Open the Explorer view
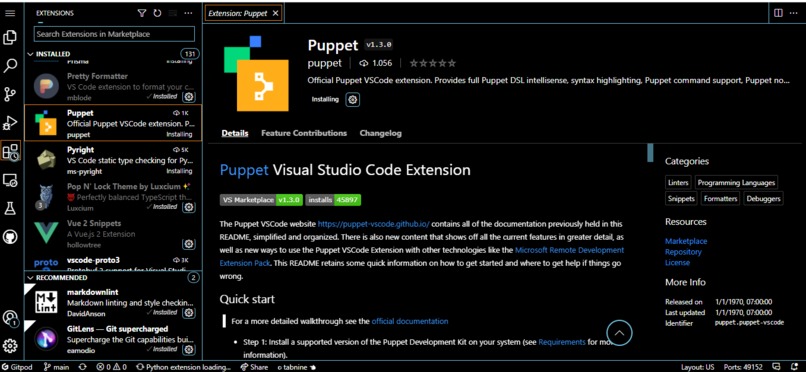 click(10, 38)
